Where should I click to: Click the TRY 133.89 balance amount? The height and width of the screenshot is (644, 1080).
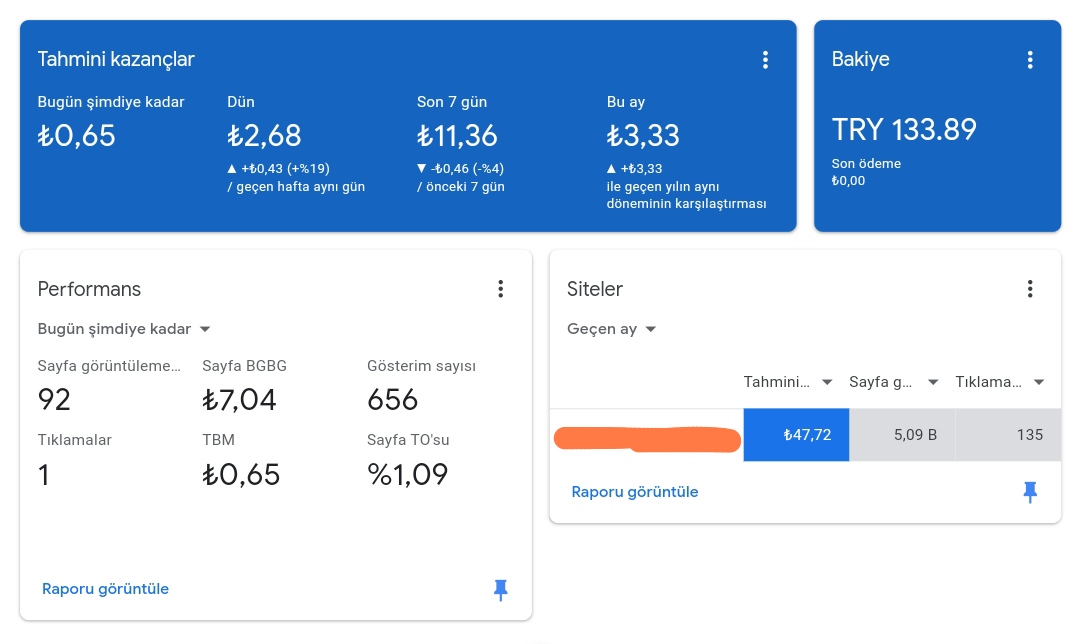[x=904, y=129]
